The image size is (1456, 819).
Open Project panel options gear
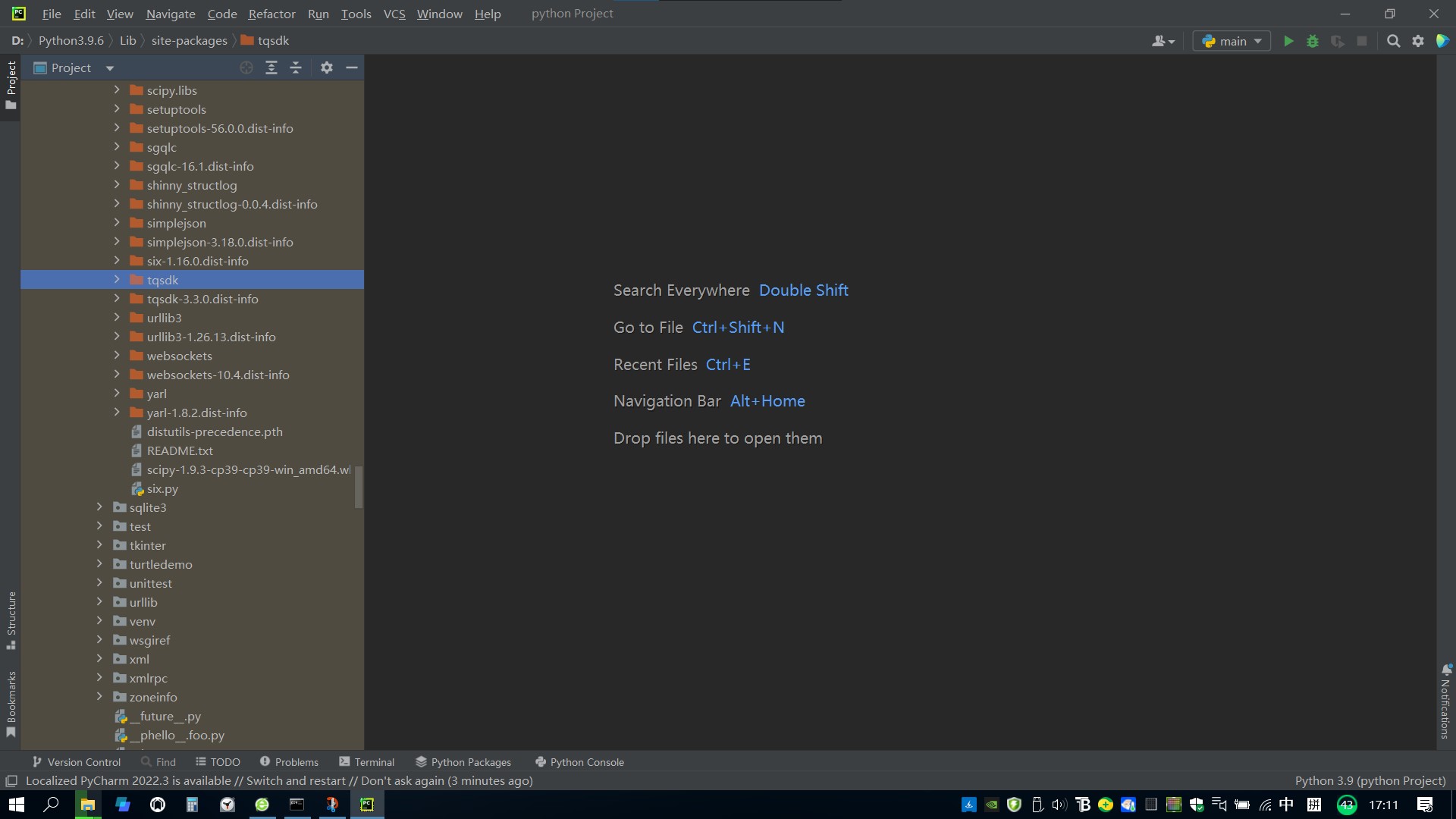[327, 67]
